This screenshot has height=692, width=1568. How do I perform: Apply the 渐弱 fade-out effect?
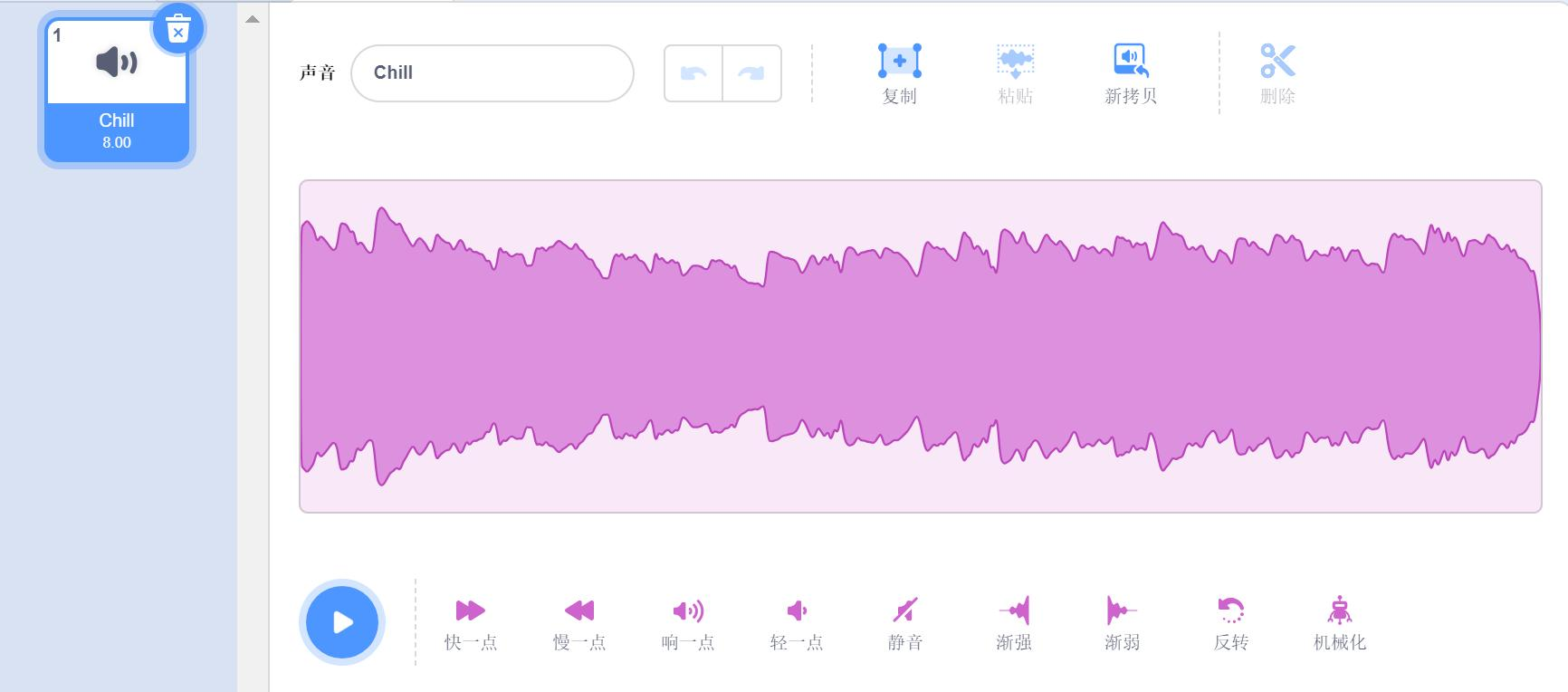point(1122,611)
